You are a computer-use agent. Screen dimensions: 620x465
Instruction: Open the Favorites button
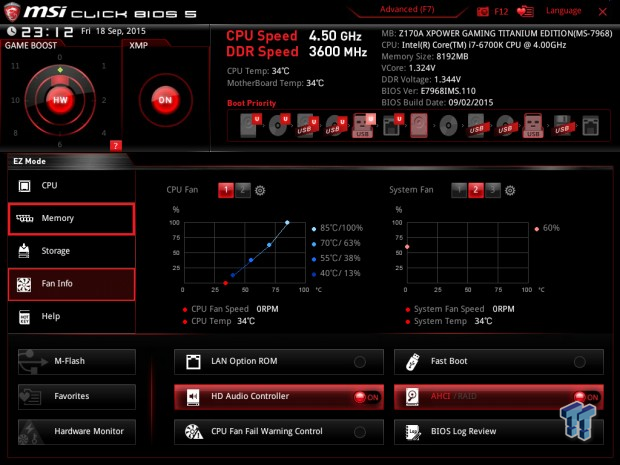click(x=77, y=397)
